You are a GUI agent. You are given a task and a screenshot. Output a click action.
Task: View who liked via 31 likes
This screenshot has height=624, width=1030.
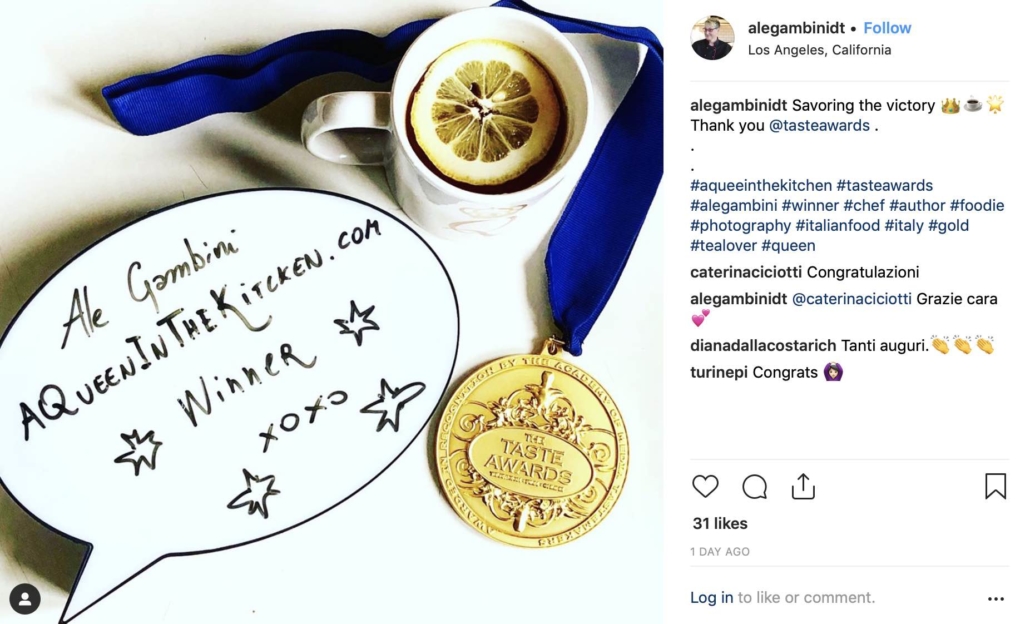tap(720, 524)
